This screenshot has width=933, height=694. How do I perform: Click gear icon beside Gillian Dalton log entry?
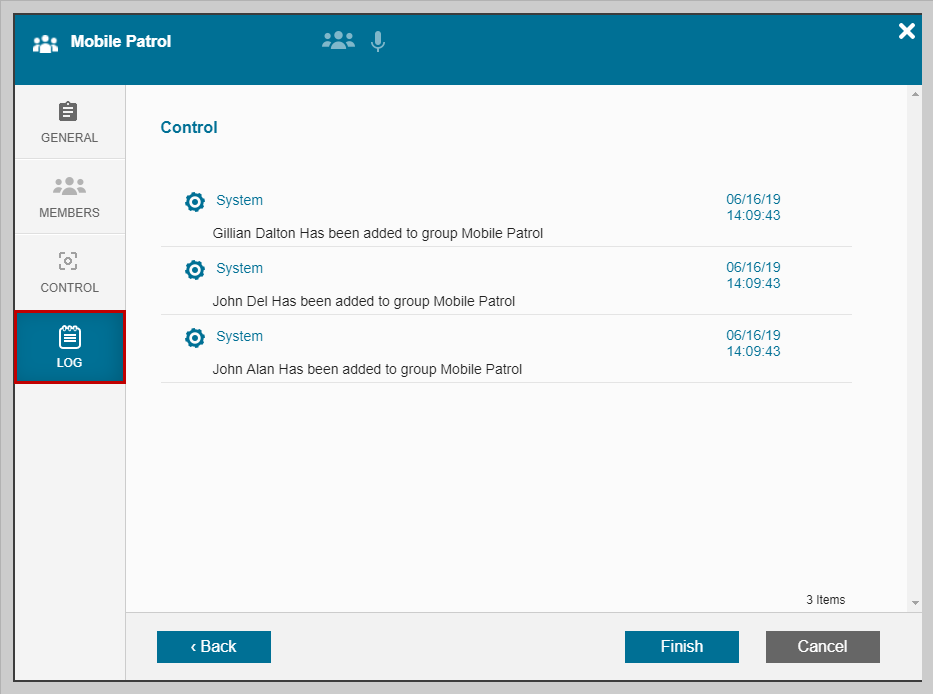195,202
